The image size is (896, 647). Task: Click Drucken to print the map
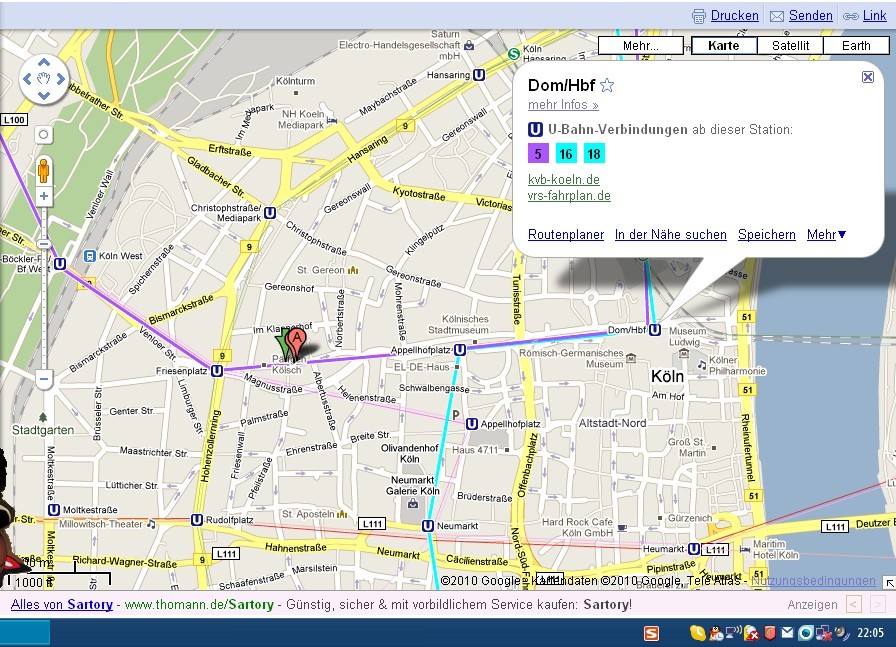(734, 15)
